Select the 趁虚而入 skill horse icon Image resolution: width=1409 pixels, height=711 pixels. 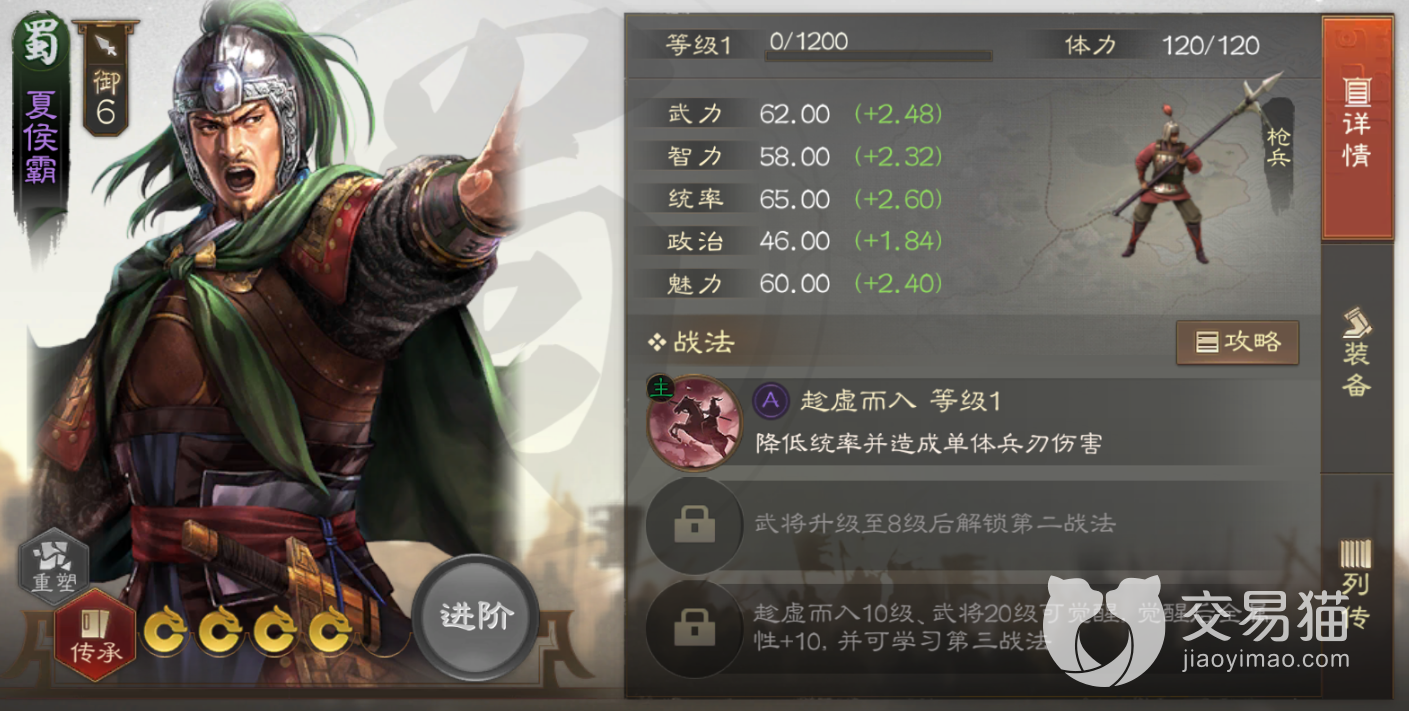click(693, 421)
